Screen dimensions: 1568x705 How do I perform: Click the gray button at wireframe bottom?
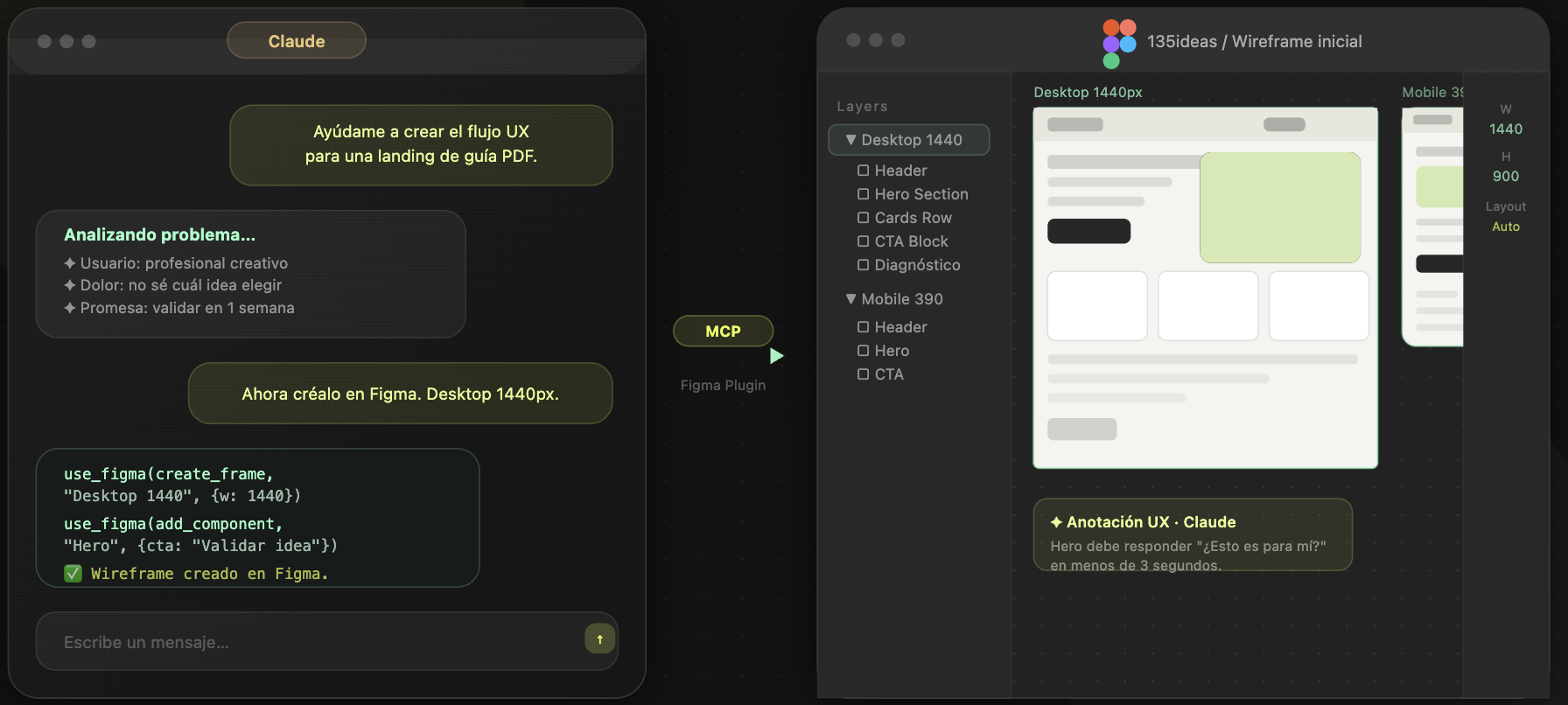1081,429
